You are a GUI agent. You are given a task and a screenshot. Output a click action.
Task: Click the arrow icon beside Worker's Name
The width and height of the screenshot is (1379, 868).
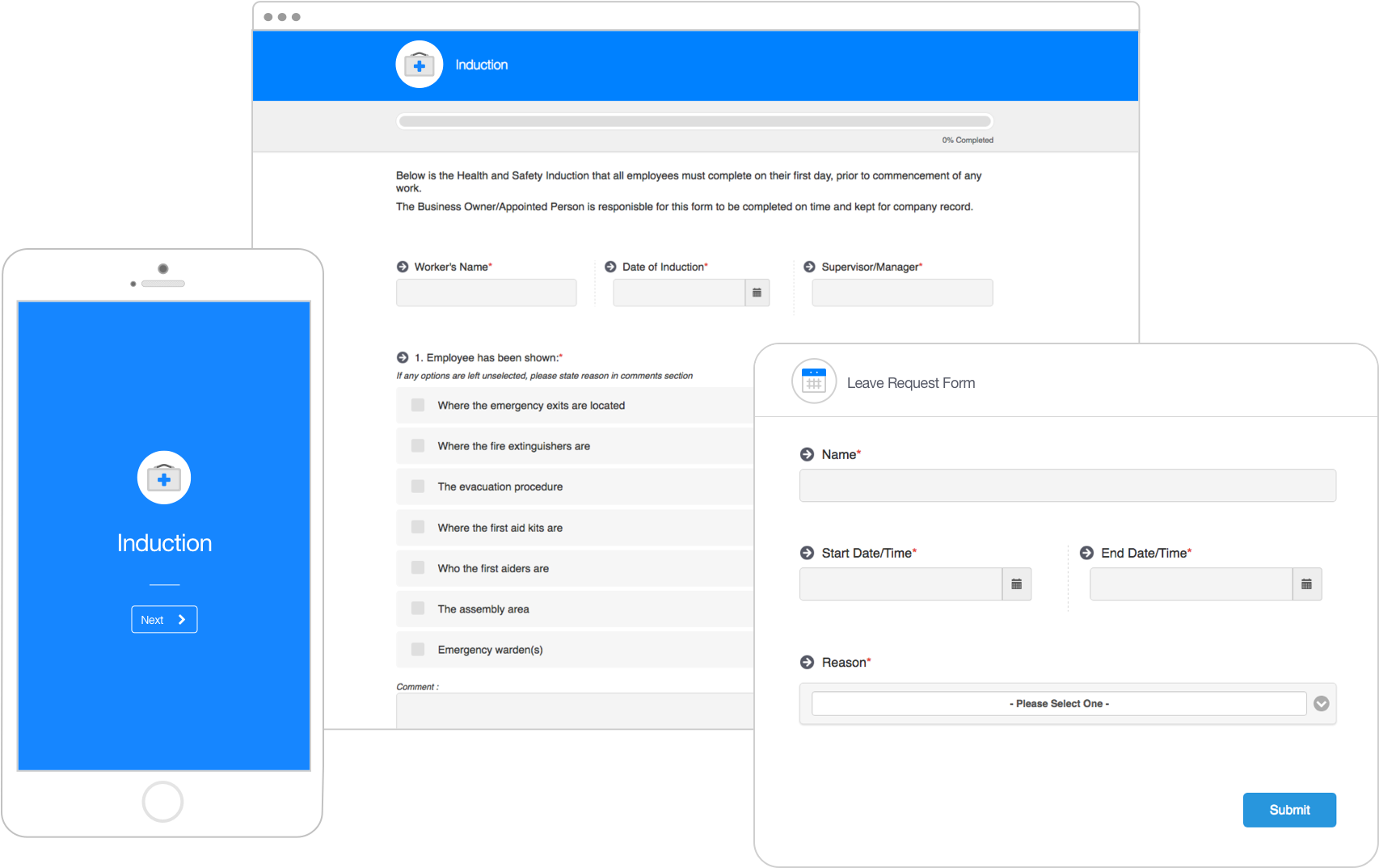pos(403,267)
